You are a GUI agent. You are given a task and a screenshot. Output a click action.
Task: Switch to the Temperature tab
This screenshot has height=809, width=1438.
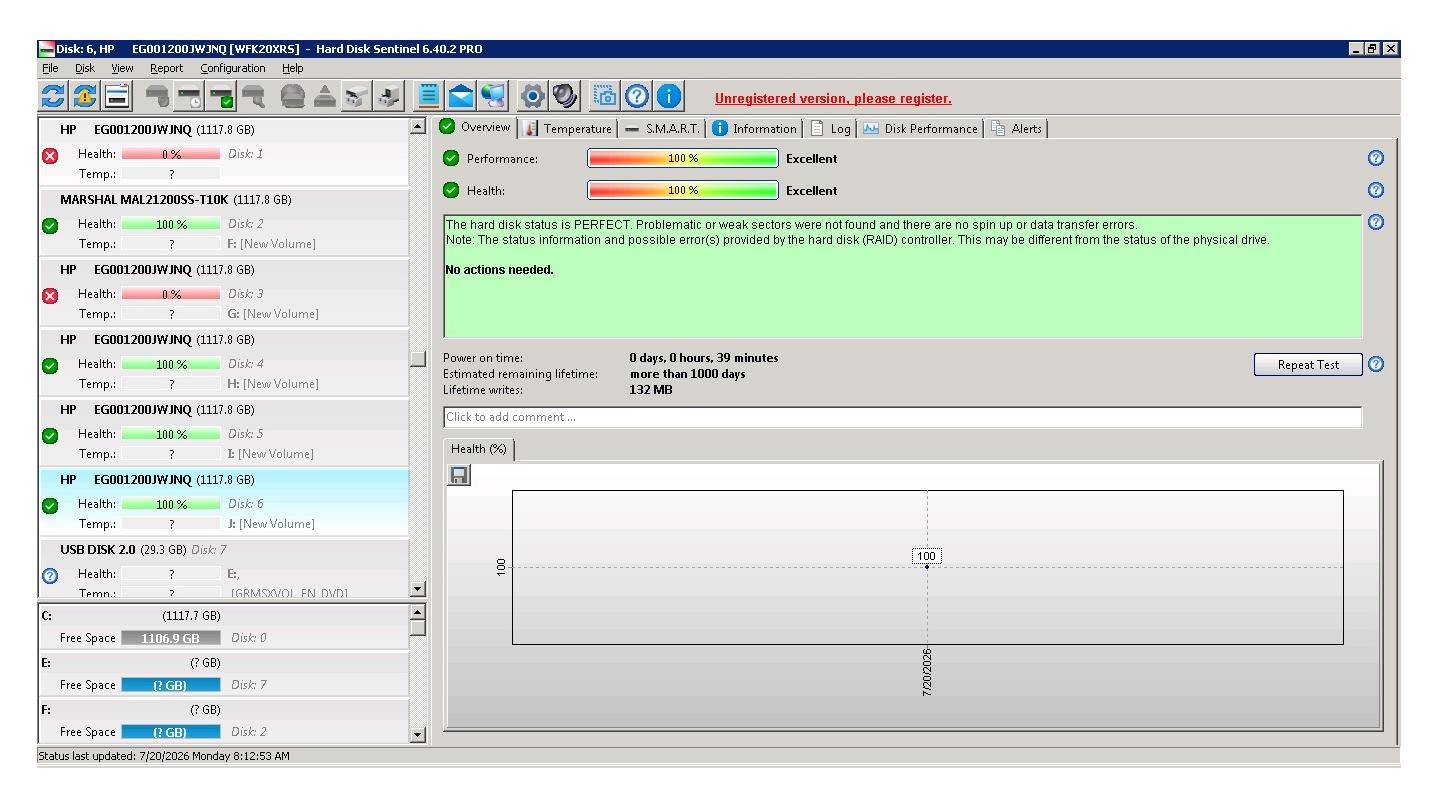pyautogui.click(x=567, y=128)
